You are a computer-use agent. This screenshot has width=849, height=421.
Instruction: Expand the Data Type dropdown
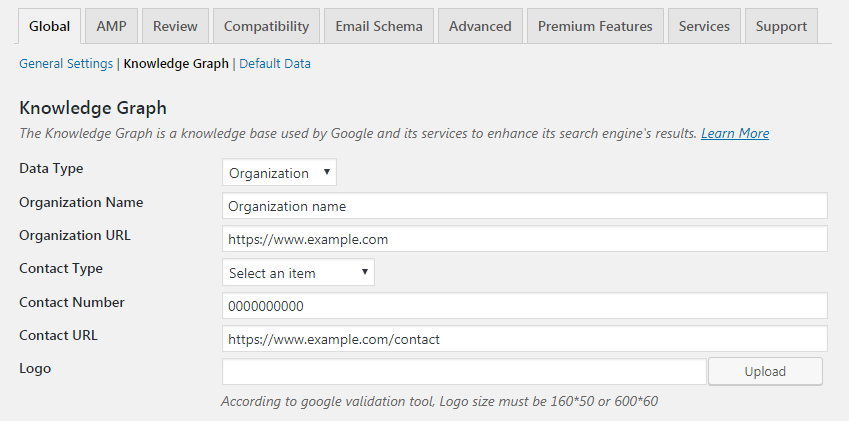tap(279, 173)
